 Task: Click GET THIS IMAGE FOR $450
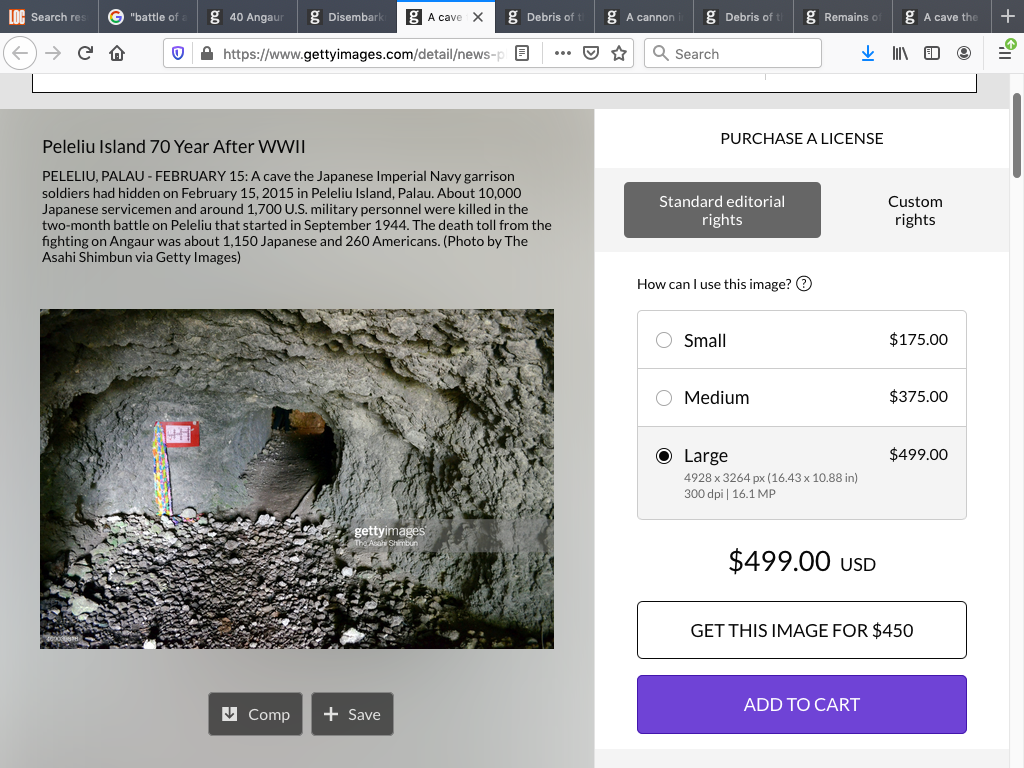pos(802,630)
